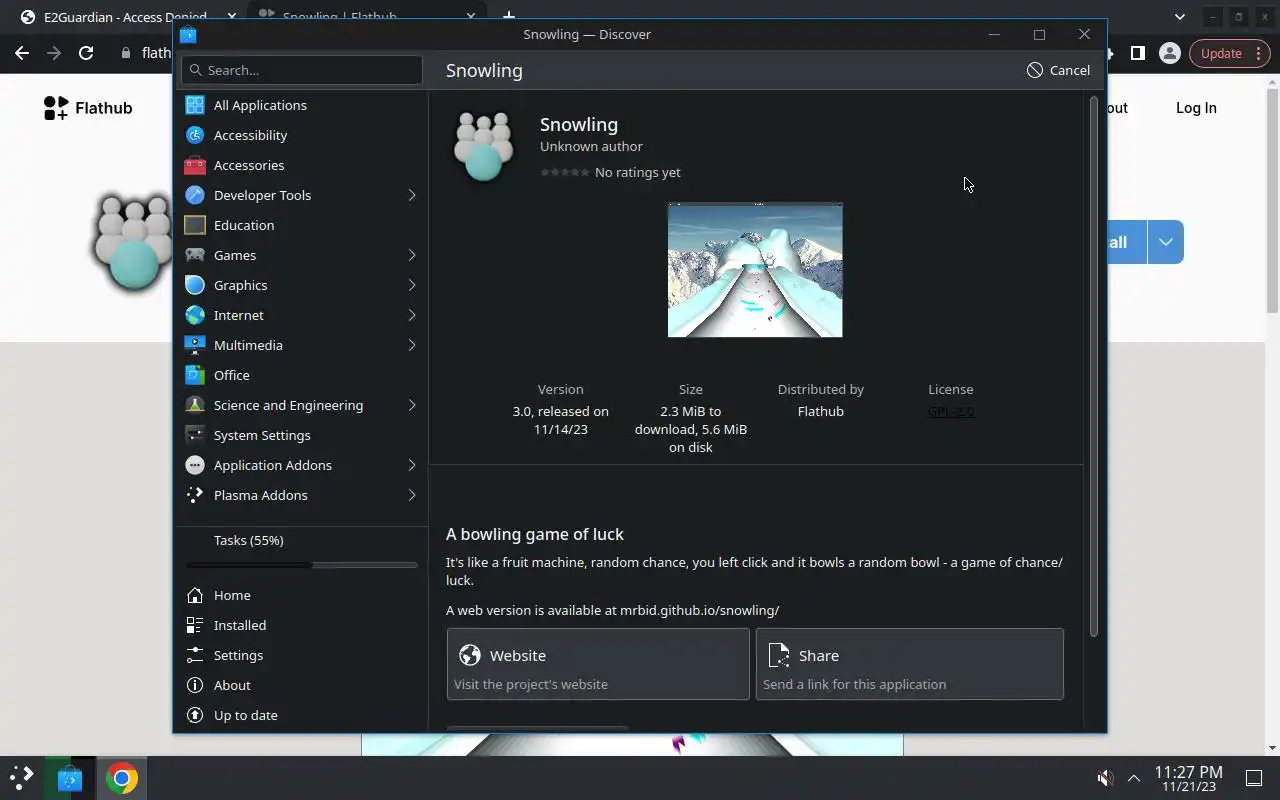This screenshot has height=800, width=1280.
Task: Select the Accessories category
Action: 301,165
